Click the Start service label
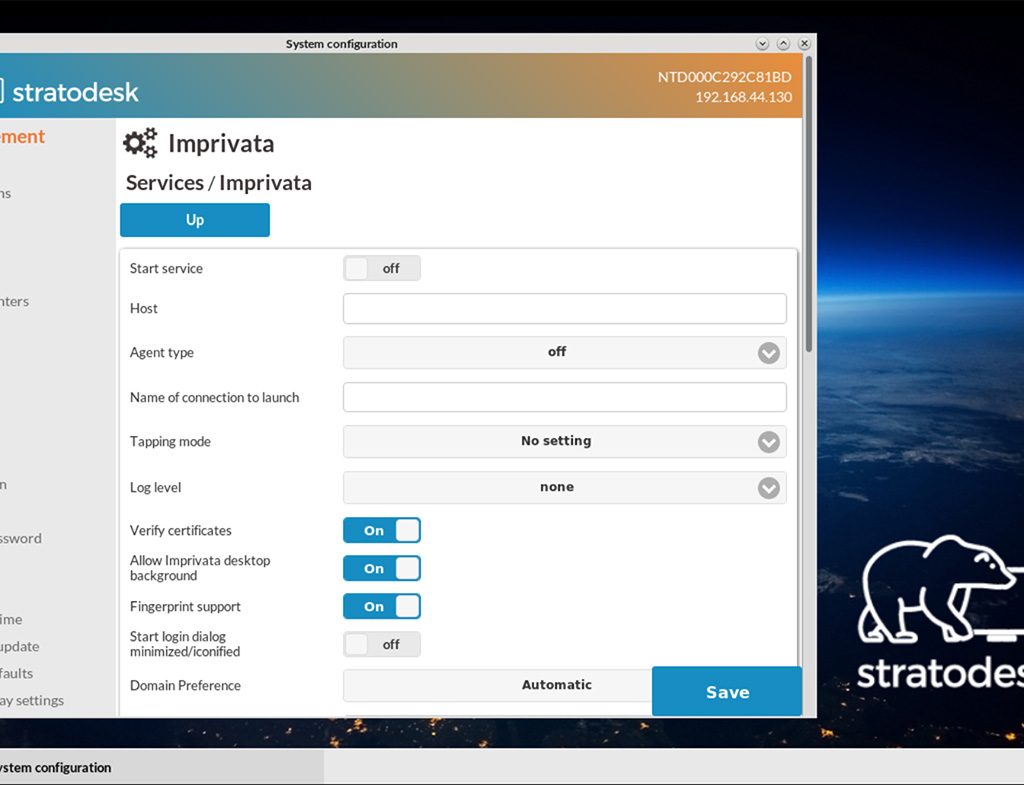This screenshot has height=785, width=1024. point(167,268)
